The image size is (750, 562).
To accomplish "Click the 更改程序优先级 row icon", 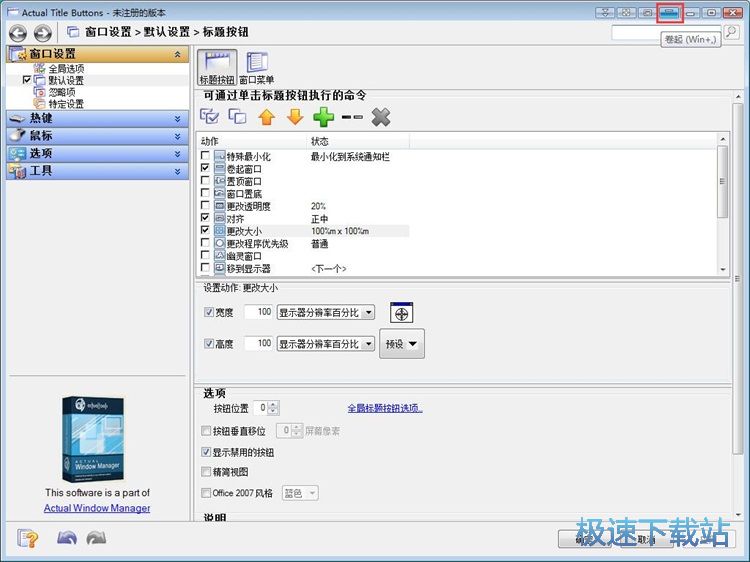I will (x=220, y=243).
